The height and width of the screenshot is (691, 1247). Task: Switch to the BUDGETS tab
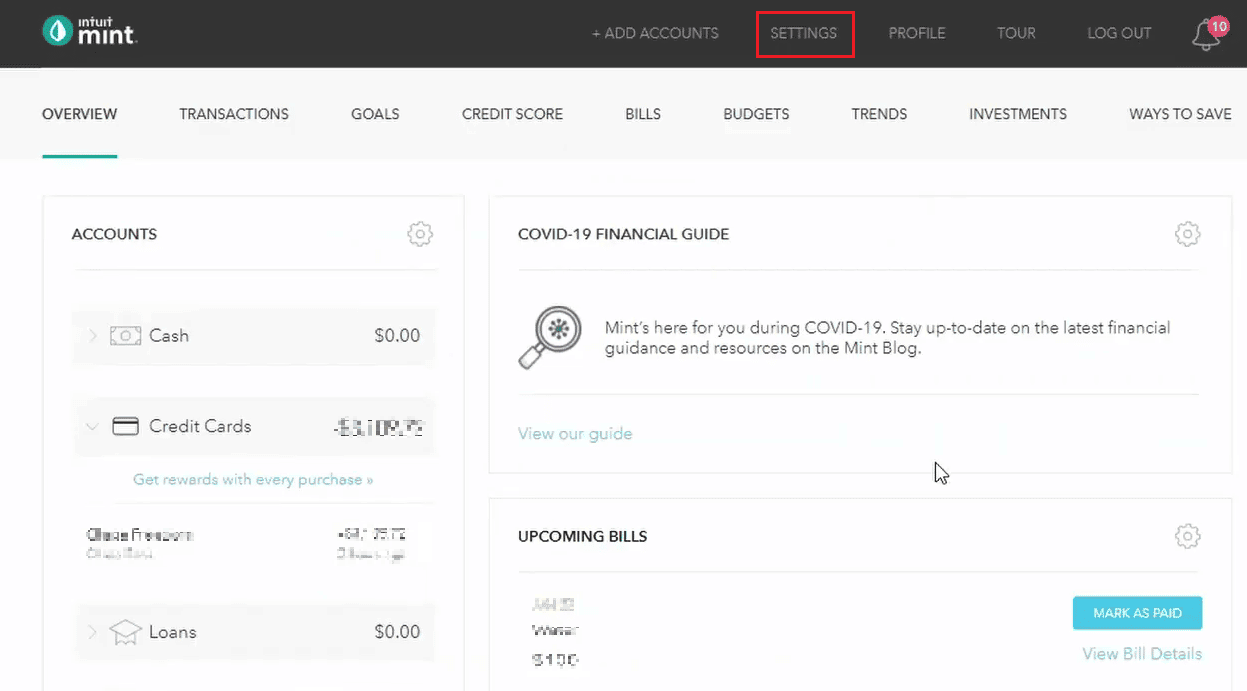(756, 113)
